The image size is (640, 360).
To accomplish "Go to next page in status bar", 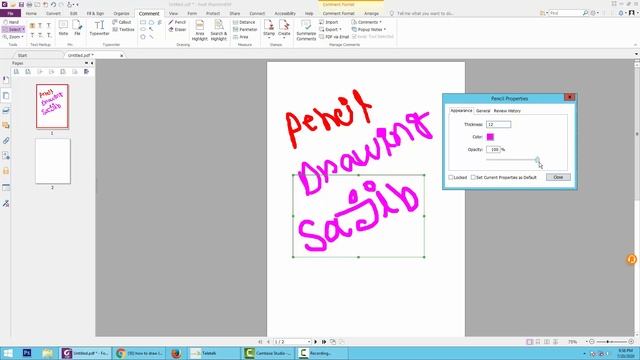I will [316, 342].
